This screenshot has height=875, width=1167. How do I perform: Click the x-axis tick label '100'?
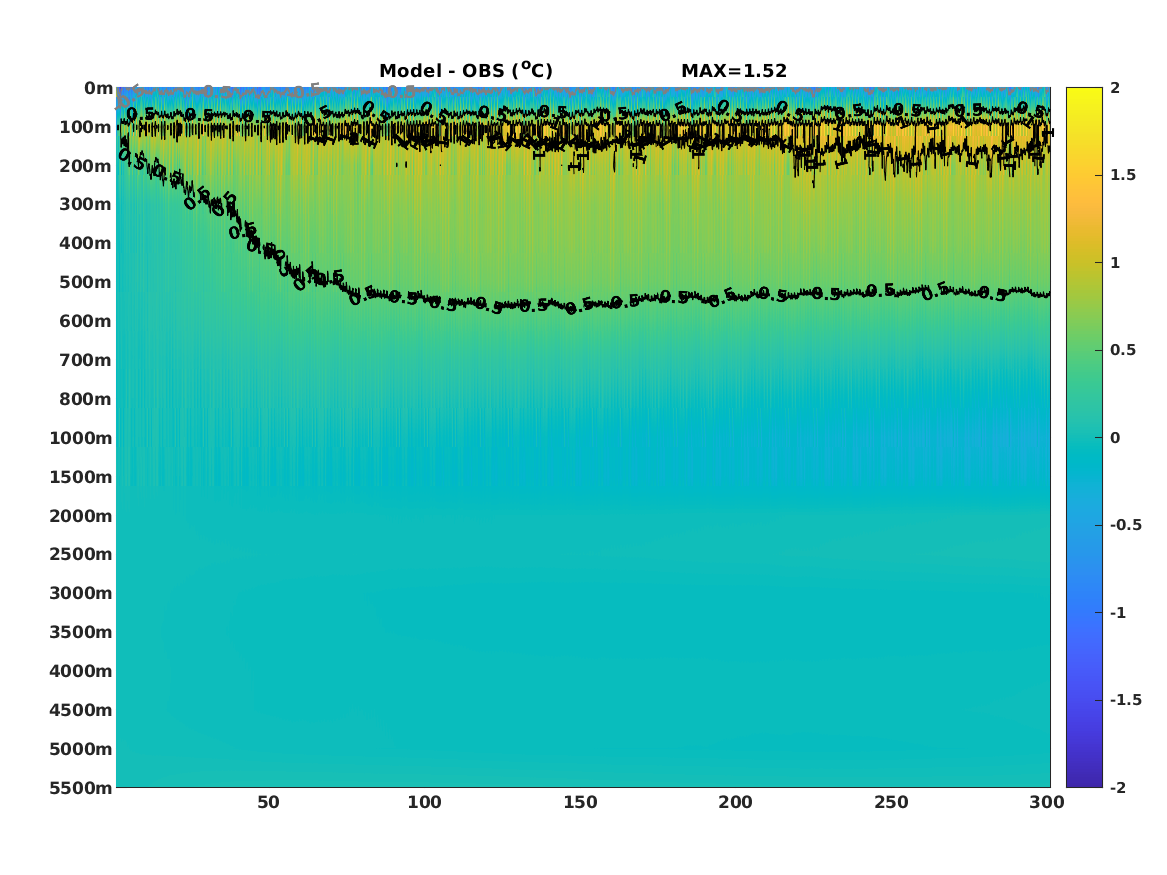(424, 803)
